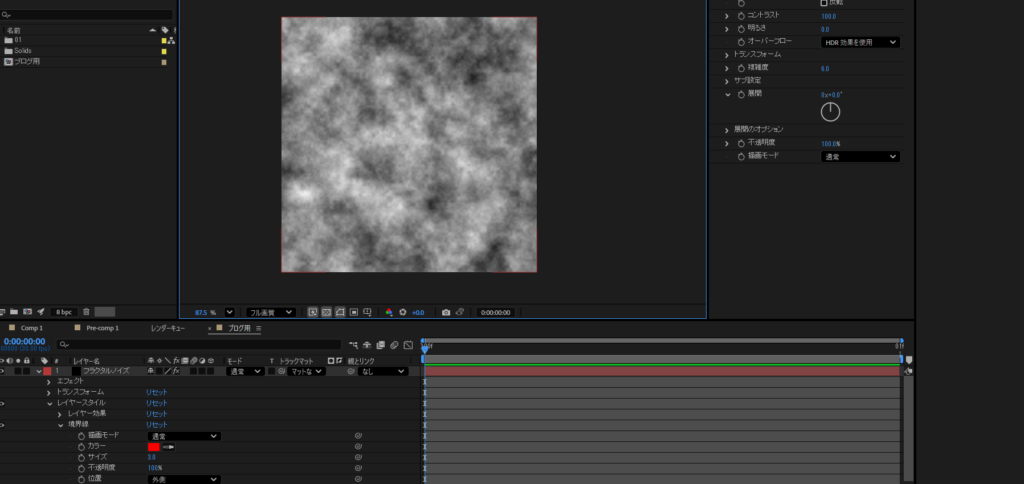Click stopwatch icon next to コントラスト
This screenshot has height=484, width=1024.
741,16
